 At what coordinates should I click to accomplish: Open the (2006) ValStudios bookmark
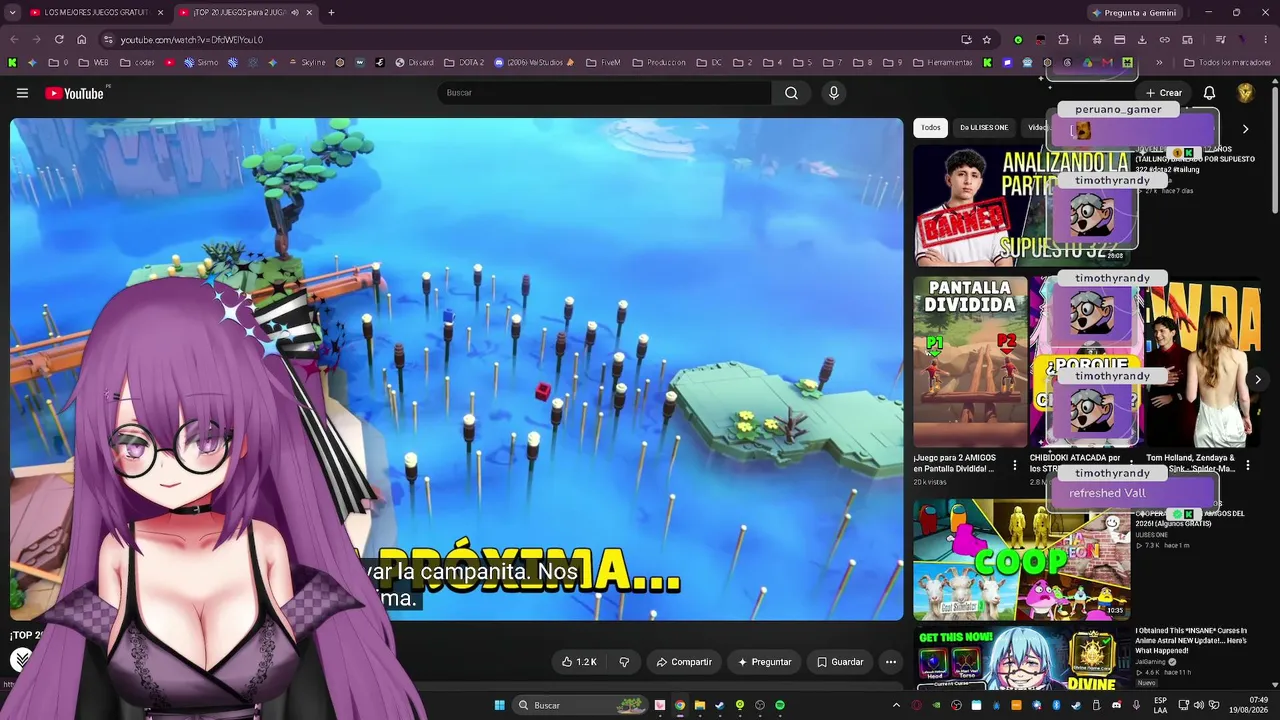[534, 62]
